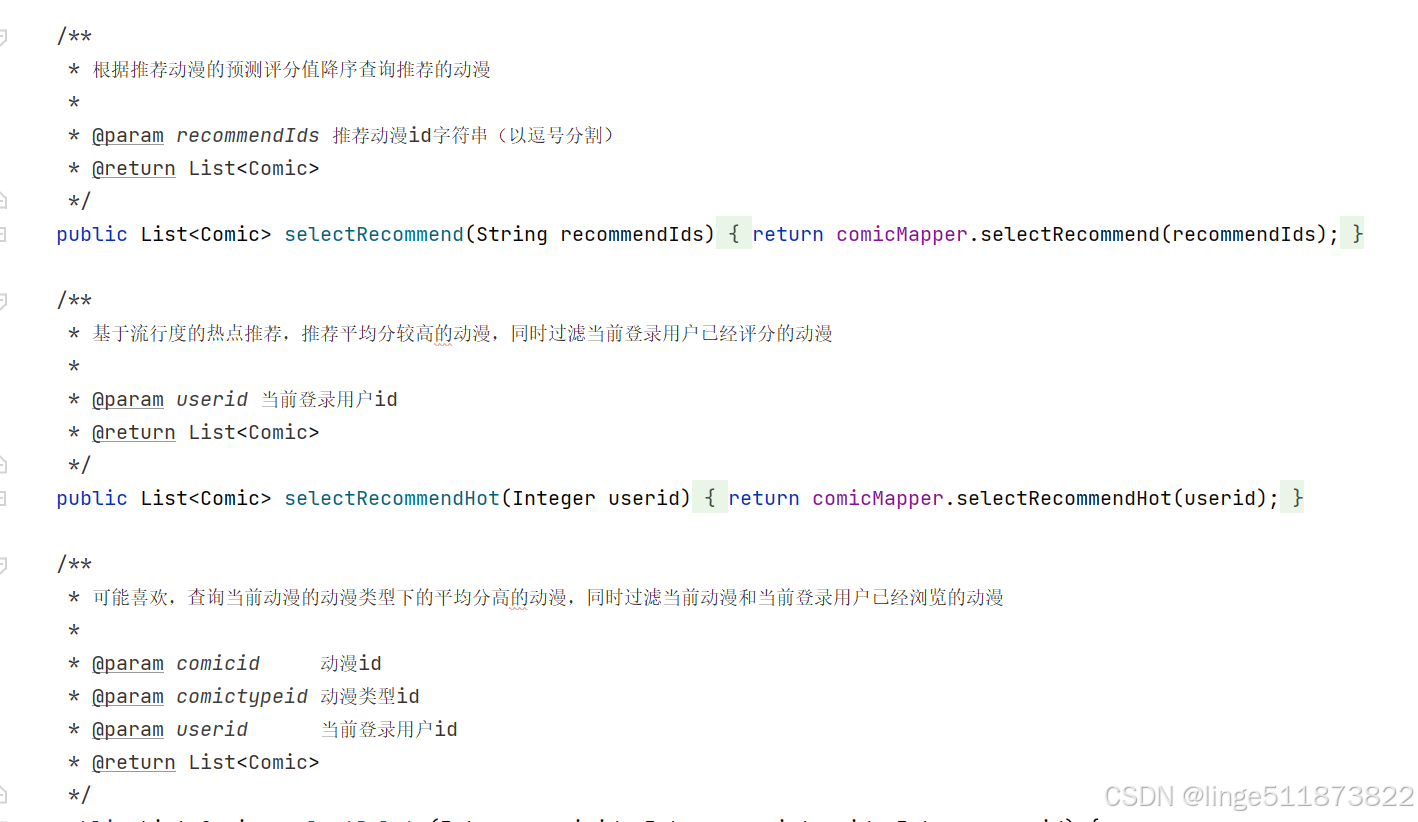The image size is (1418, 822).
Task: Toggle gutter fold marker on the selectRecommendHot method line
Action: 3,498
